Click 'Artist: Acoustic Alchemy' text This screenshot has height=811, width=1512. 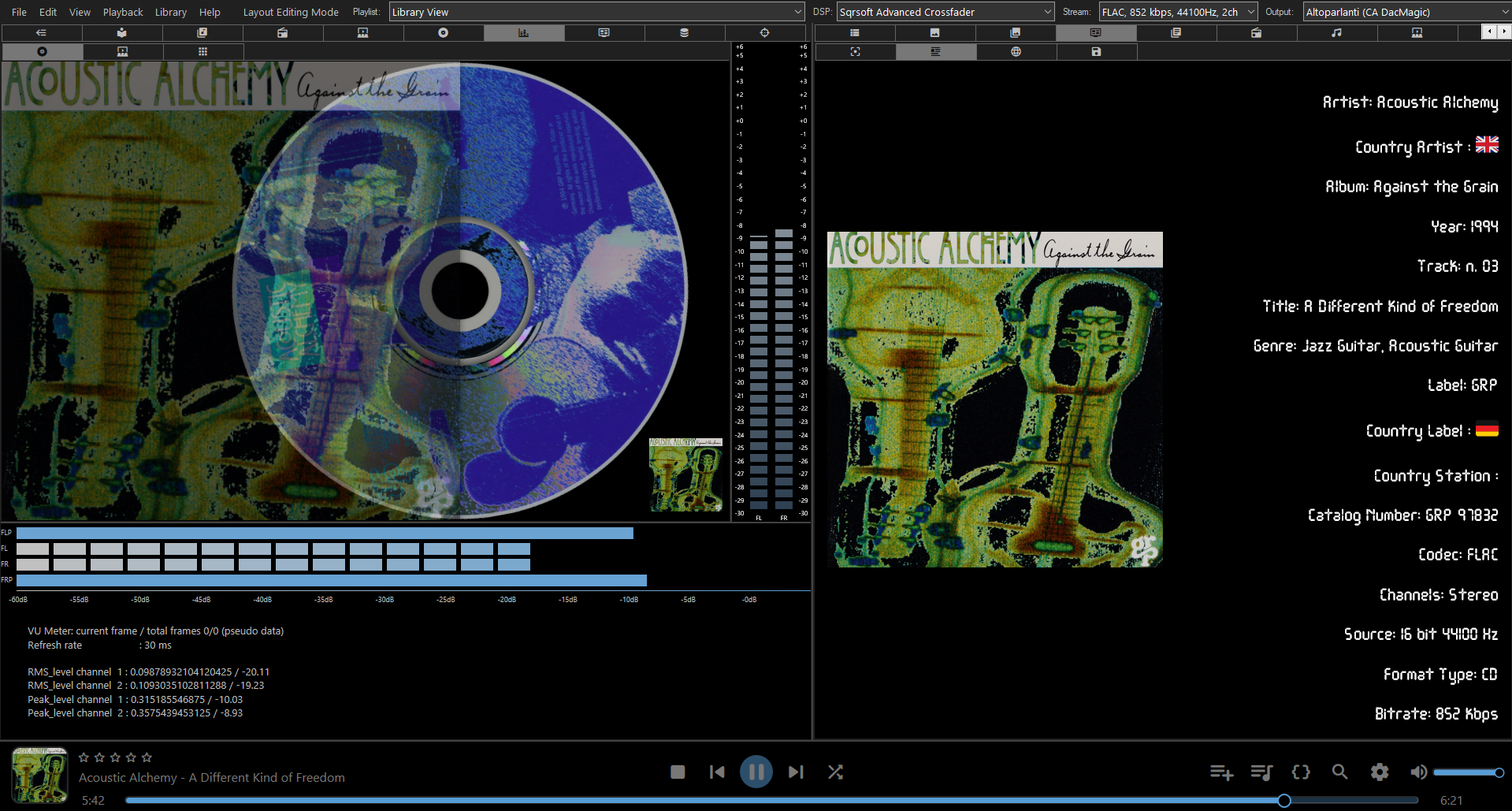[1410, 102]
